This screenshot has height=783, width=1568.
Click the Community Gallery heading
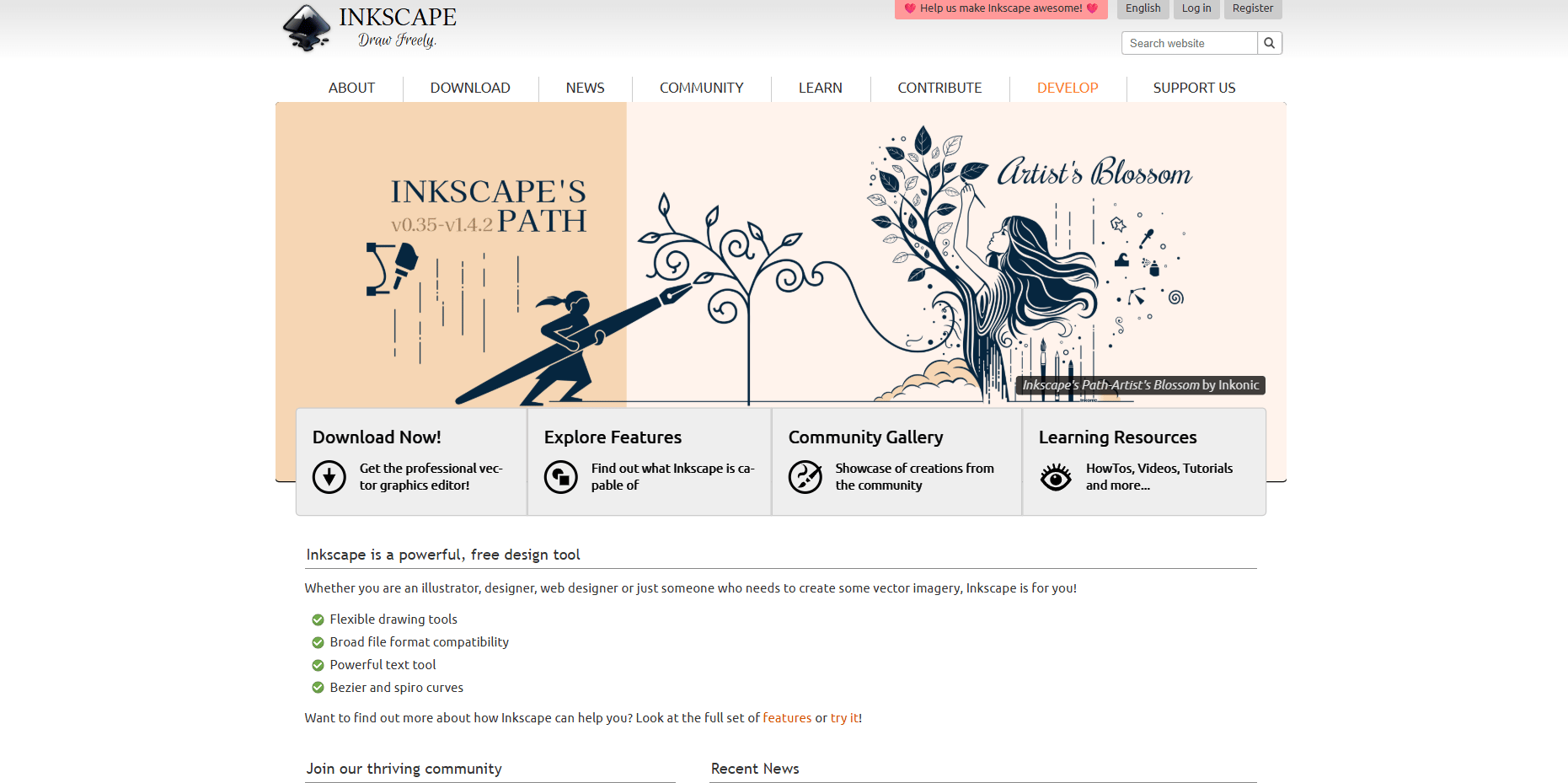pos(865,437)
